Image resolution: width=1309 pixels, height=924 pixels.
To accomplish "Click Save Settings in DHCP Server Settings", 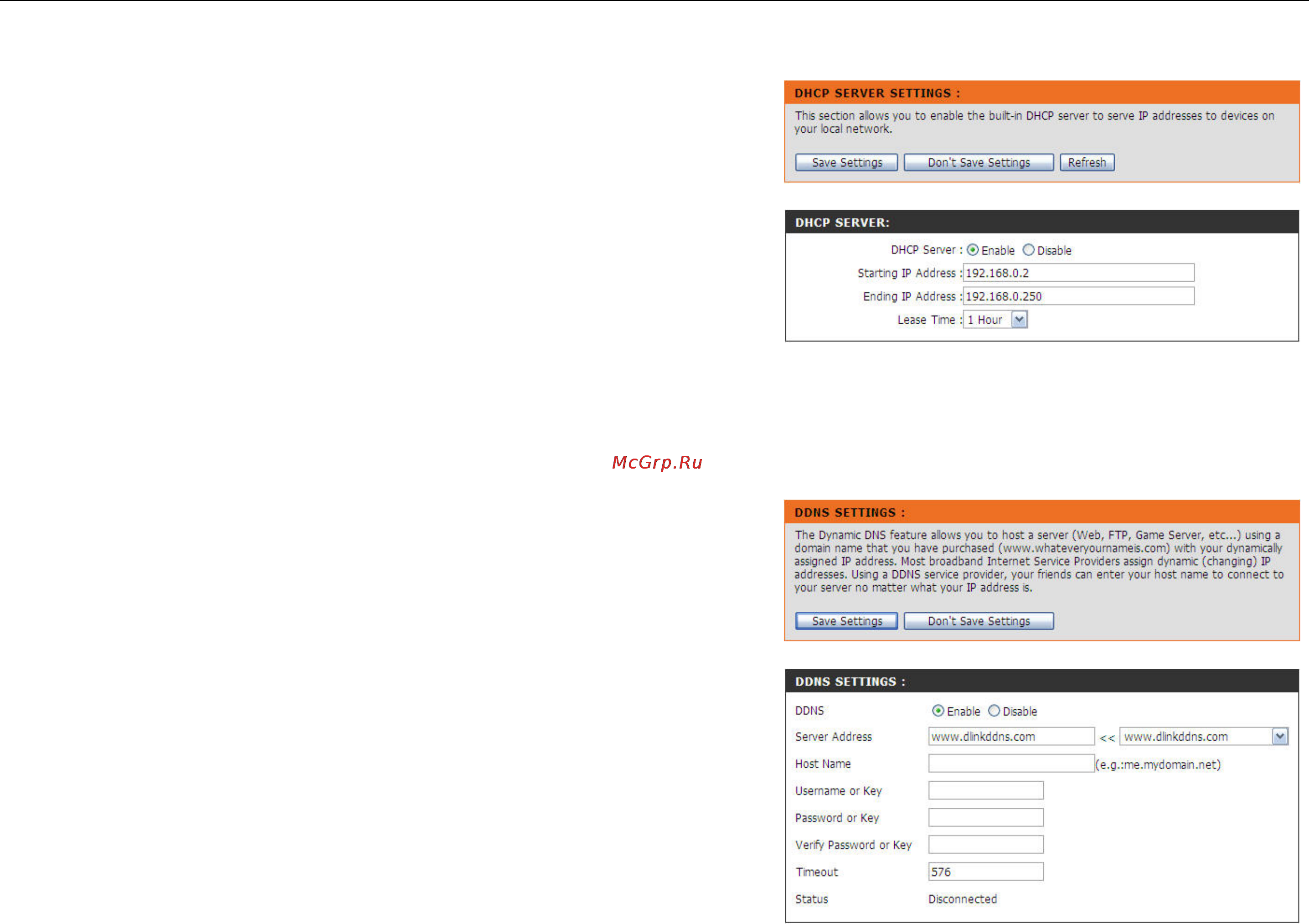I will pos(846,163).
